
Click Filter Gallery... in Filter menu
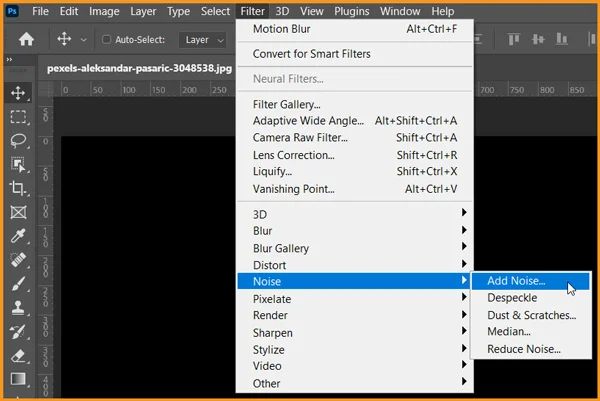coord(287,104)
